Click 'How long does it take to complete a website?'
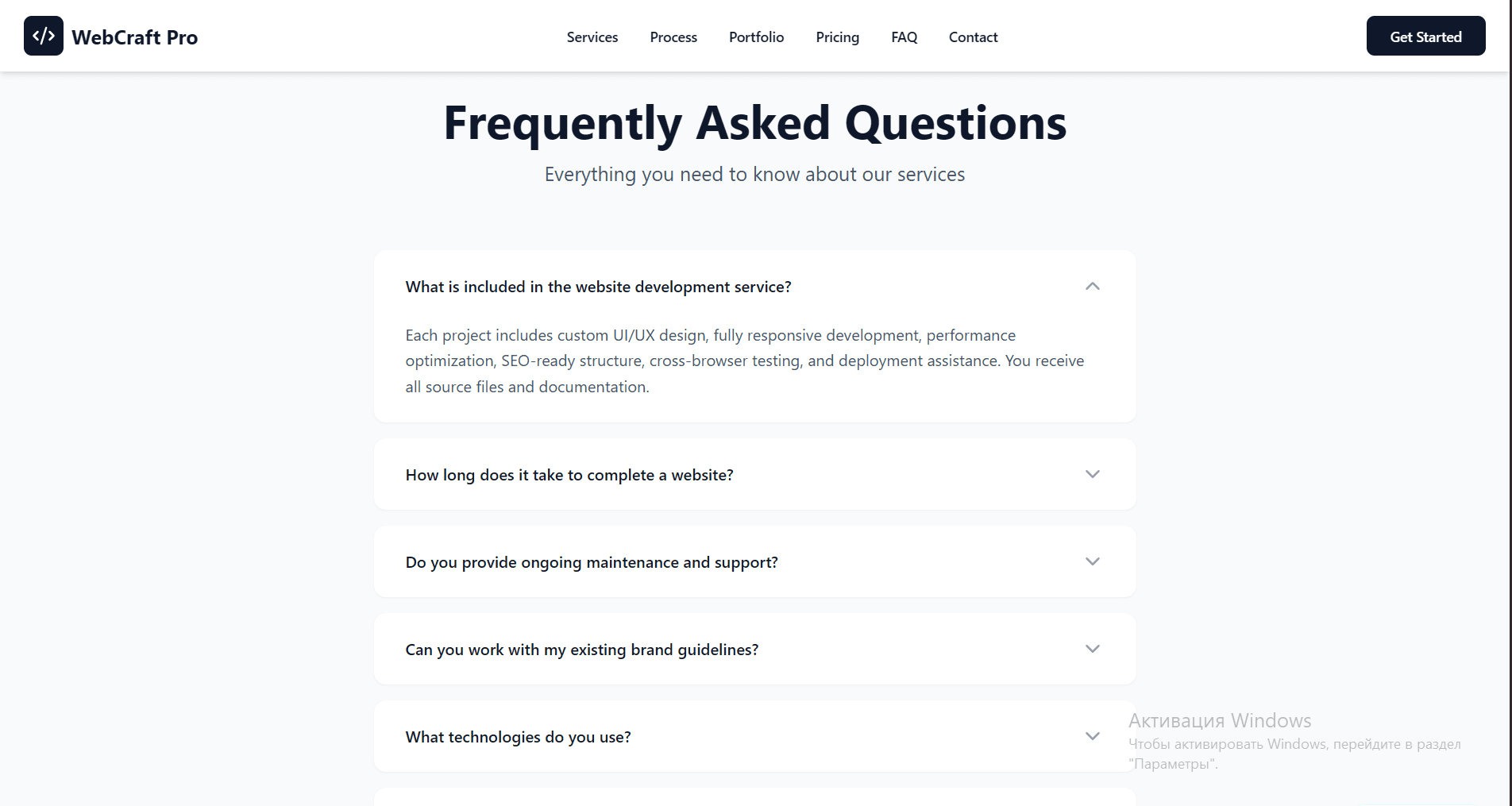Image resolution: width=1512 pixels, height=806 pixels. pyautogui.click(x=569, y=475)
